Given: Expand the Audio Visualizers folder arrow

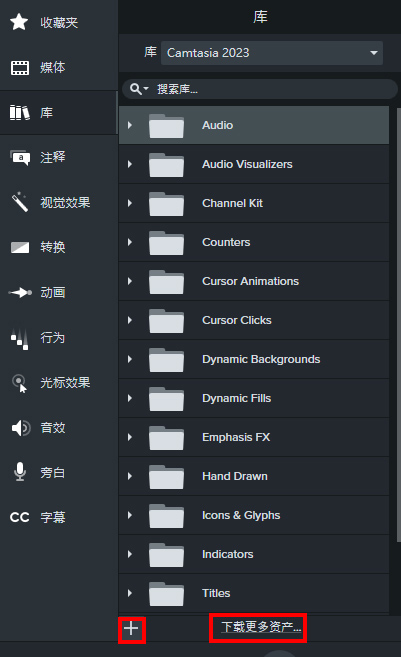Looking at the screenshot, I should click(x=130, y=164).
